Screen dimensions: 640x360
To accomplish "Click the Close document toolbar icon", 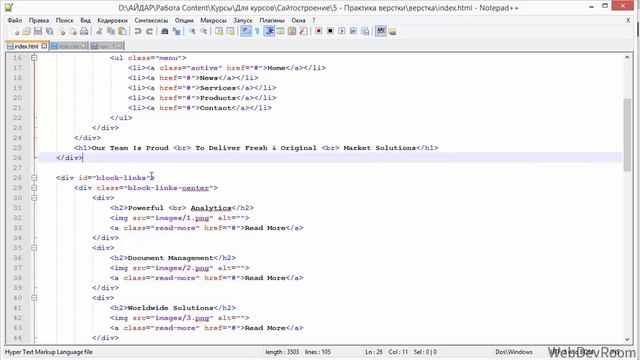I will (x=62, y=31).
